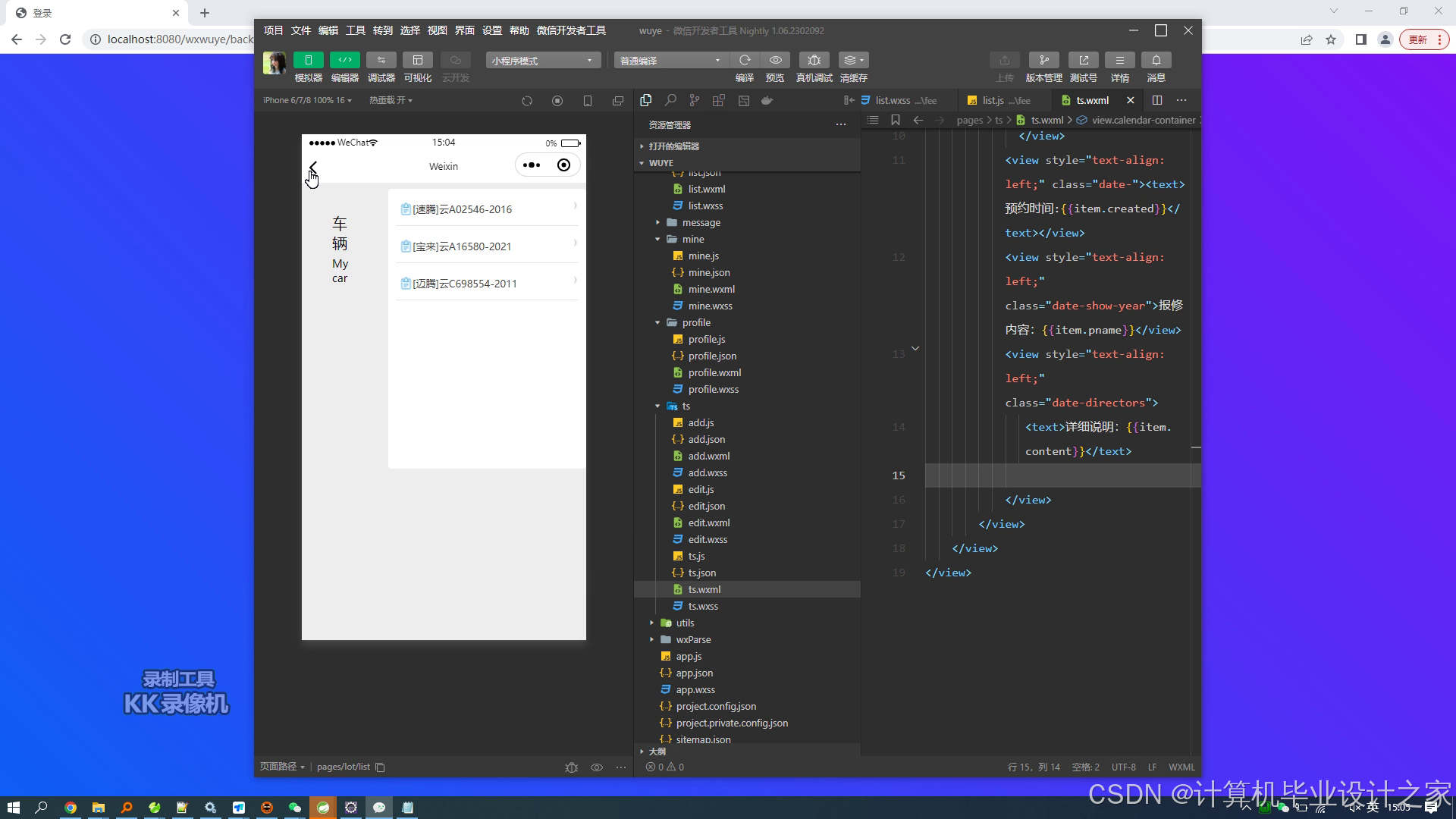Click the compile refresh icon
1456x819 pixels.
[x=745, y=60]
